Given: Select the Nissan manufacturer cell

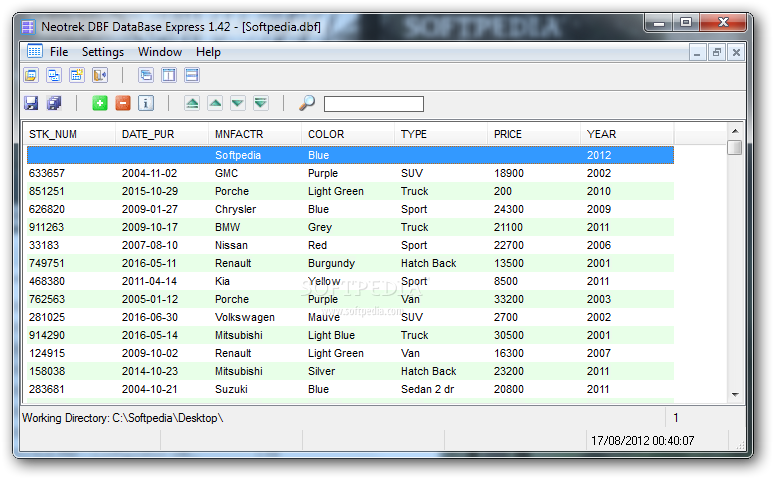Looking at the screenshot, I should coord(232,245).
